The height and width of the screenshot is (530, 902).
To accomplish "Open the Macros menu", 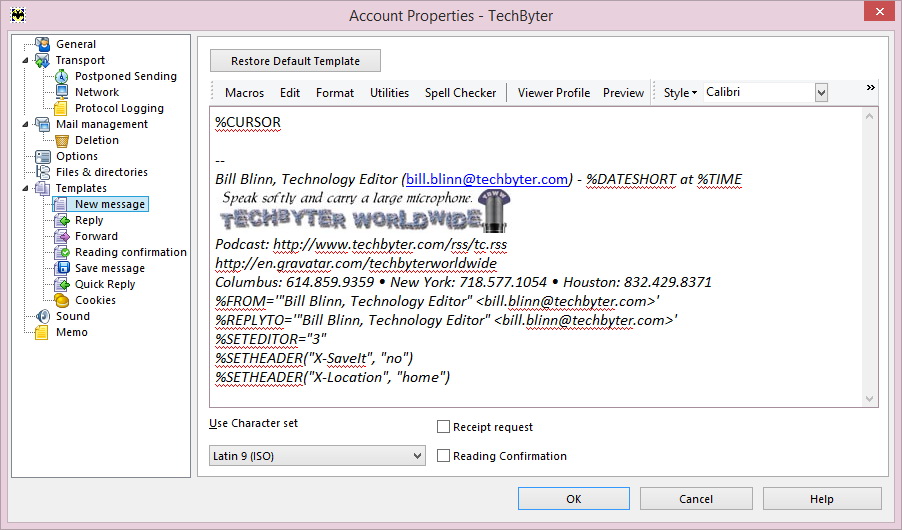I will tap(244, 93).
